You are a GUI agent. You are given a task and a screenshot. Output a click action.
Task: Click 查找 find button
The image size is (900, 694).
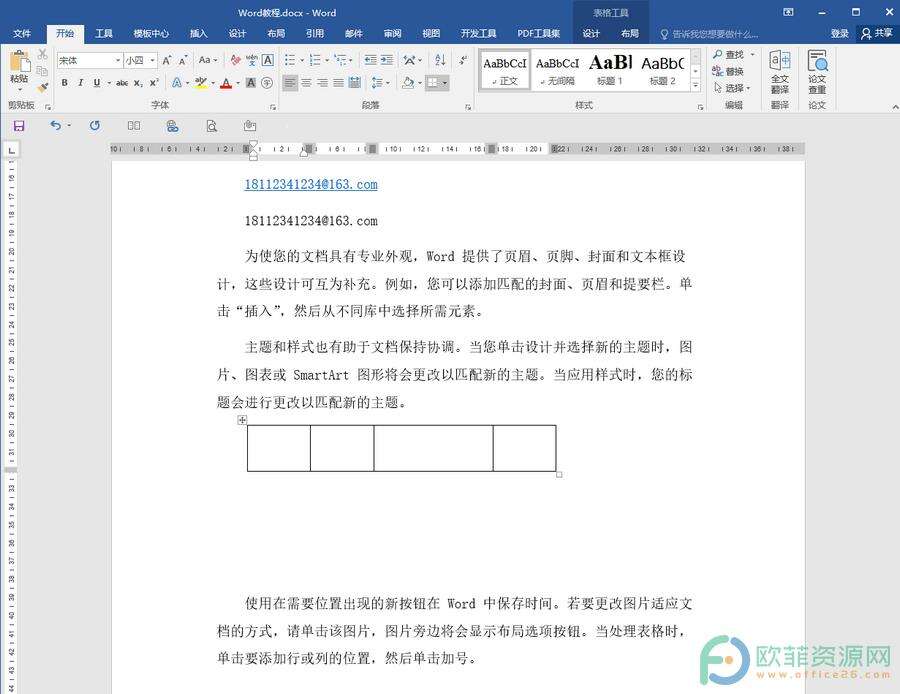pyautogui.click(x=729, y=55)
